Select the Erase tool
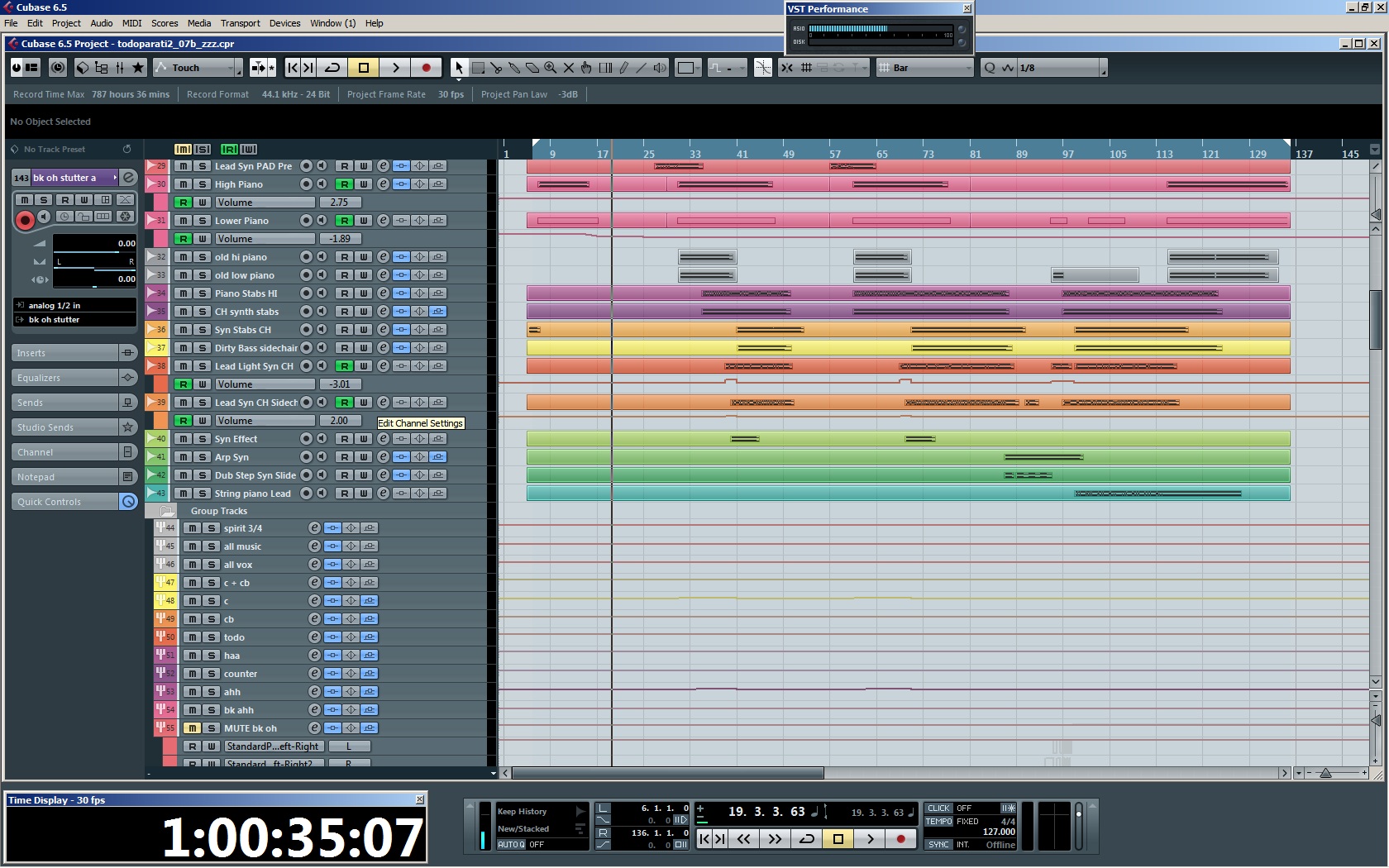 pyautogui.click(x=532, y=68)
